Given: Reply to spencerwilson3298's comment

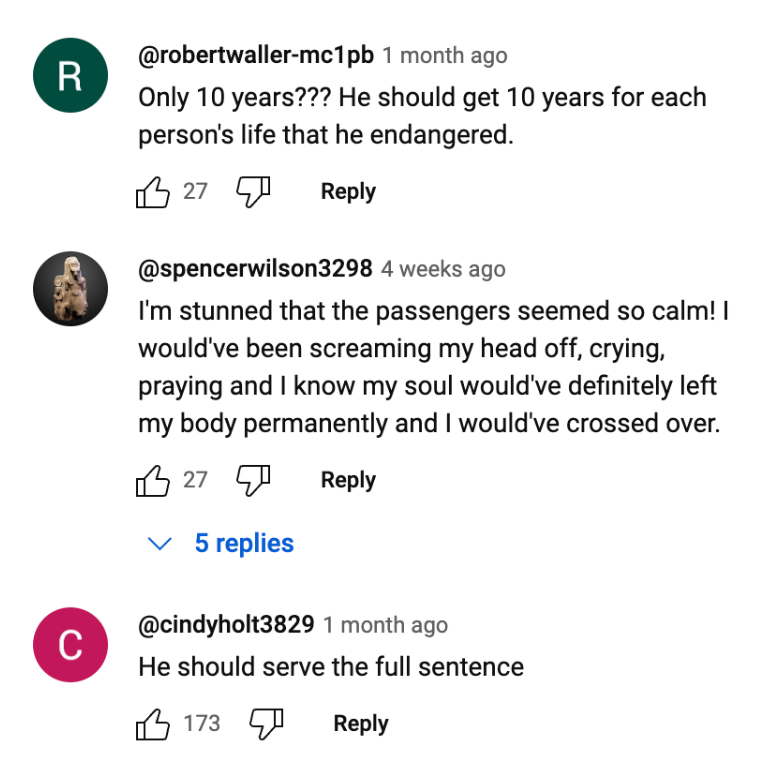Looking at the screenshot, I should click(x=348, y=481).
